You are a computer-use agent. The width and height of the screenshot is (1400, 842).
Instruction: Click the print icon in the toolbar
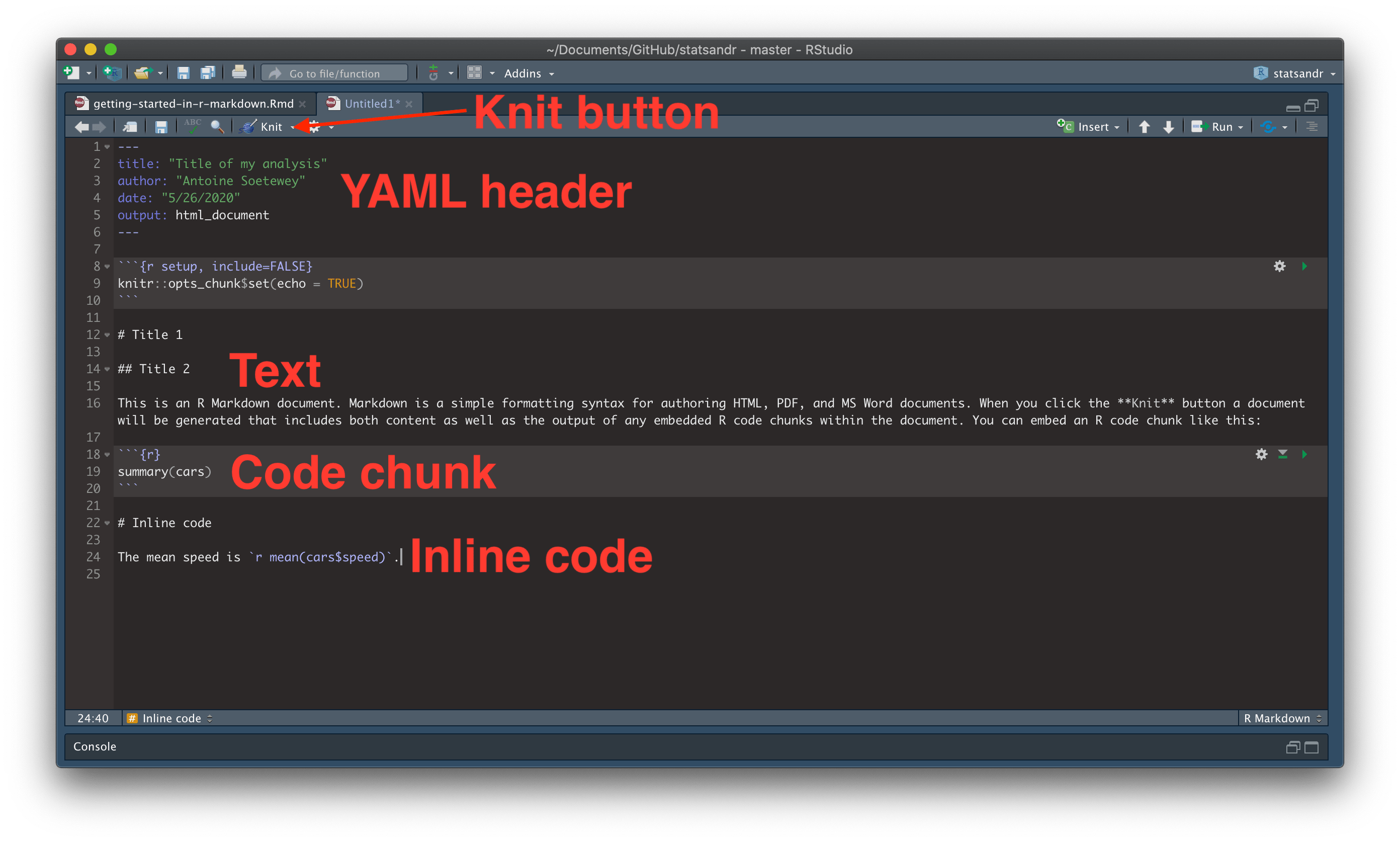[x=239, y=72]
